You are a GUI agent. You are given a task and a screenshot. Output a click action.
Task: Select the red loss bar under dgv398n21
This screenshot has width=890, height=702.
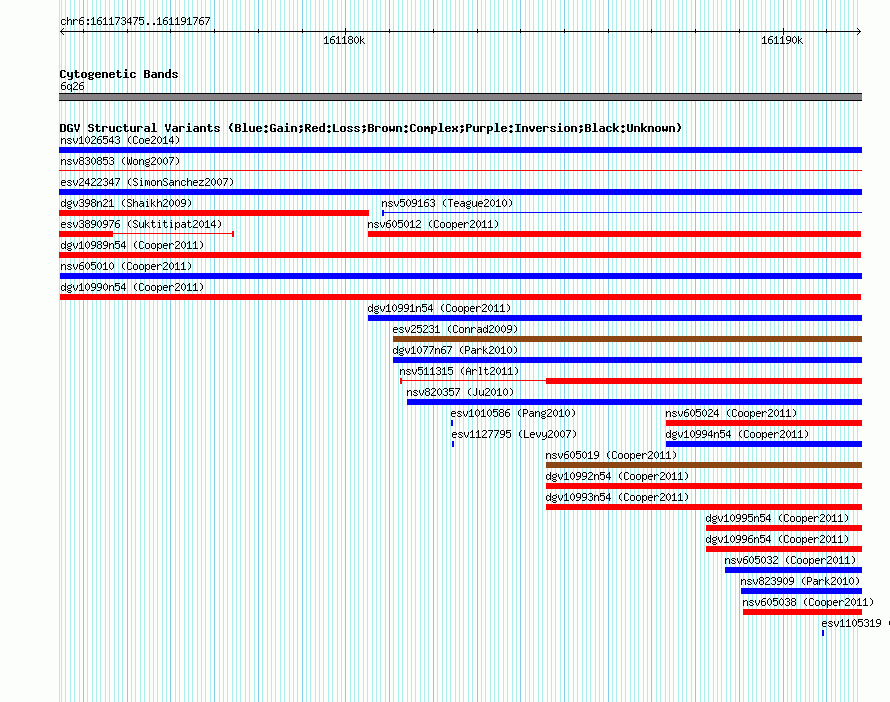(214, 213)
